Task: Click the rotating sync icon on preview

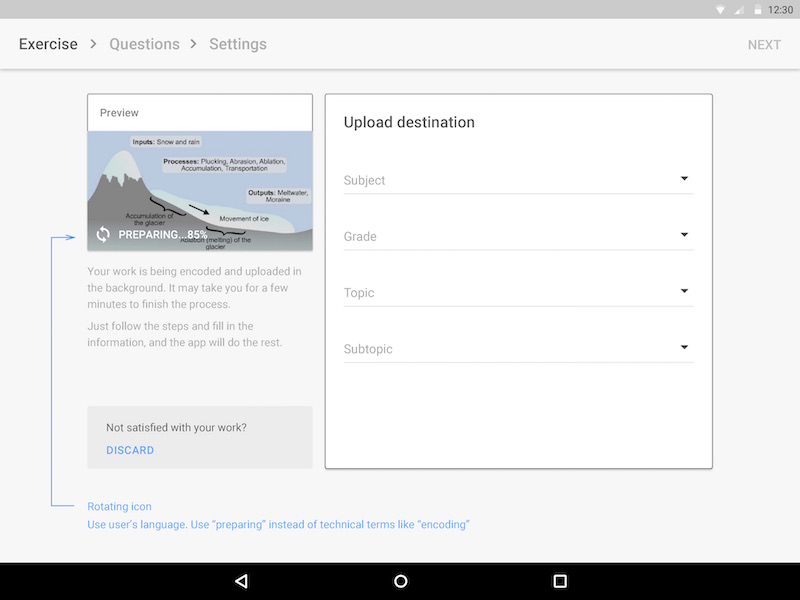Action: 103,235
